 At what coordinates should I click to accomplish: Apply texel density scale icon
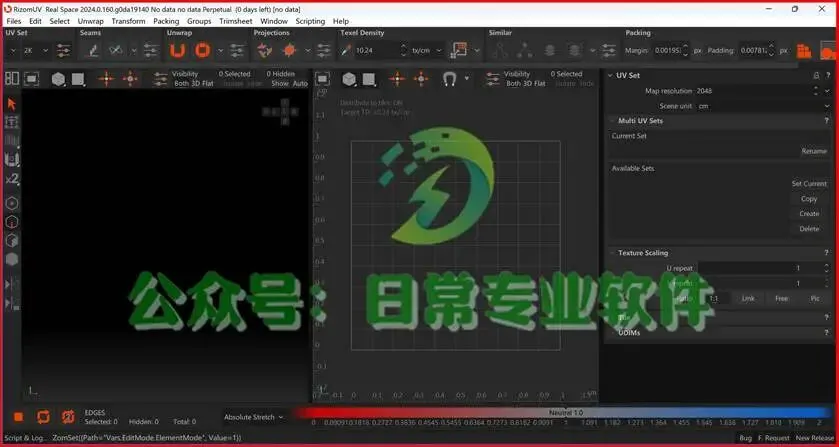459,51
